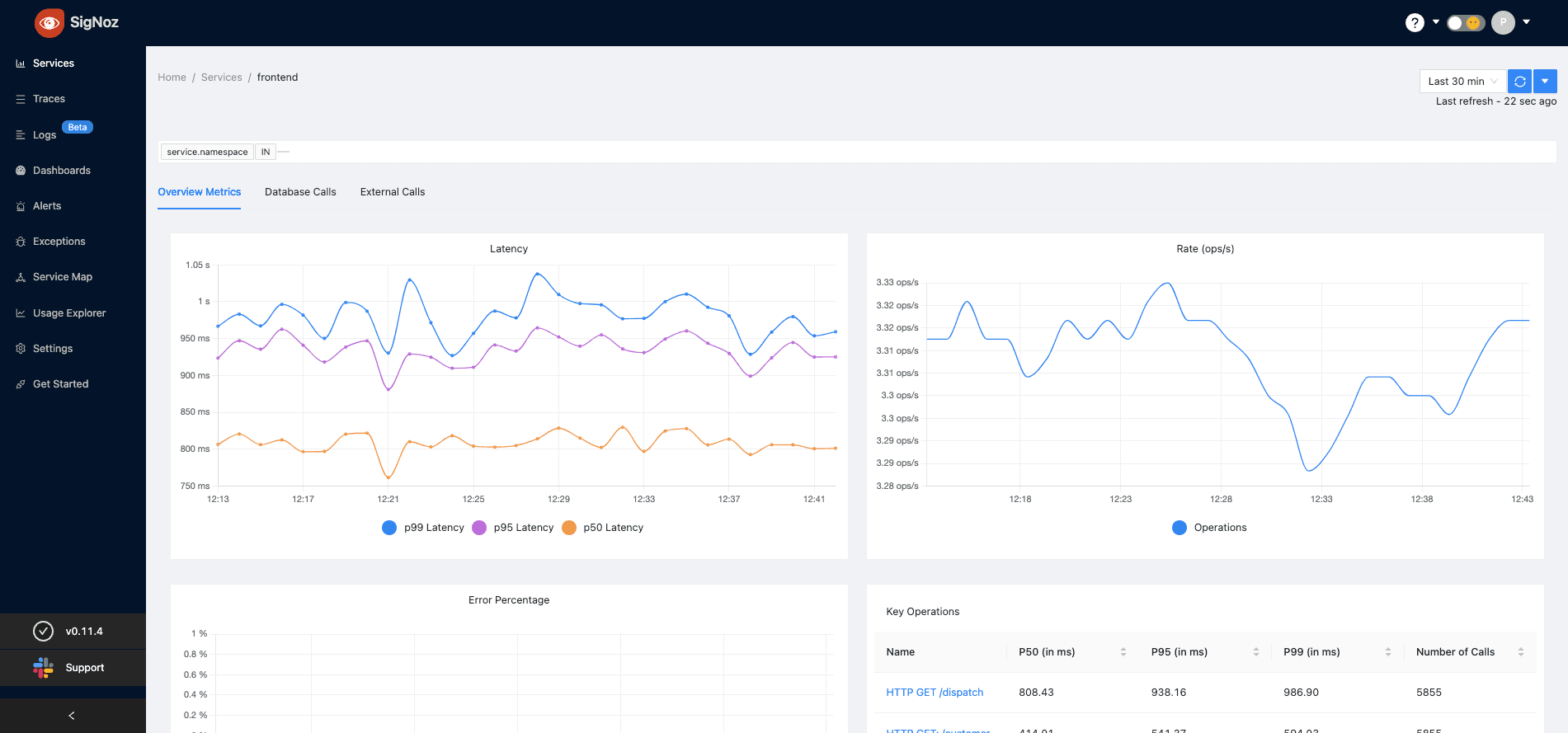
Task: Click the Alerts icon in sidebar
Action: [21, 206]
